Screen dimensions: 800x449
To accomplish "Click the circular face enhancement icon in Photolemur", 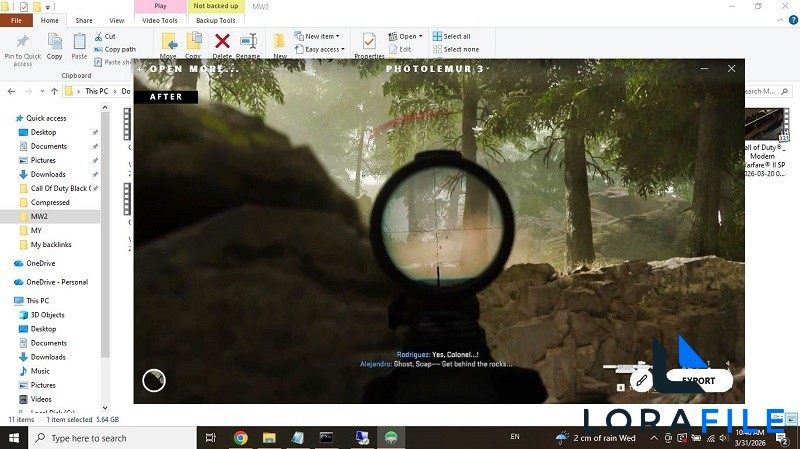I will coord(154,381).
